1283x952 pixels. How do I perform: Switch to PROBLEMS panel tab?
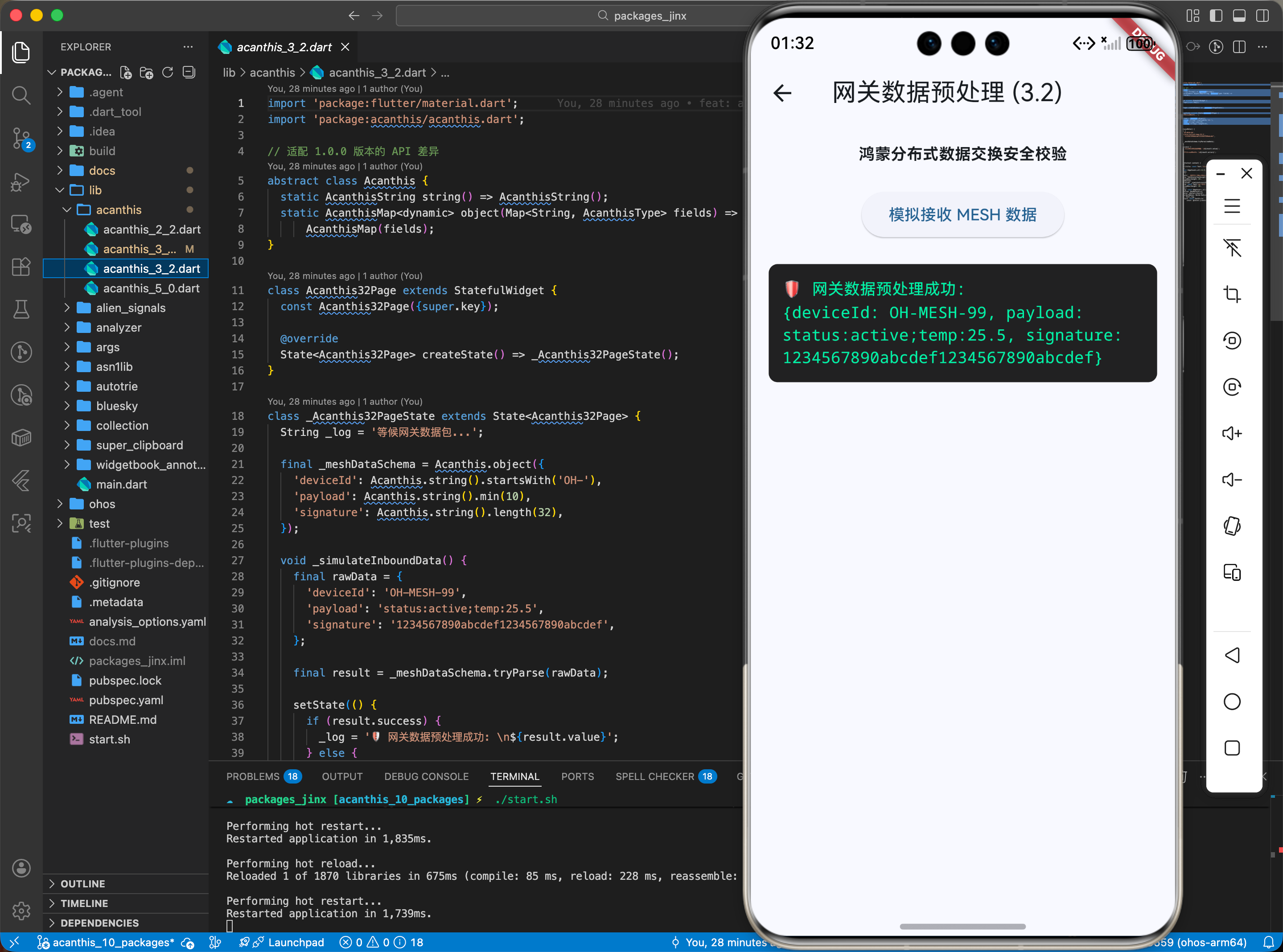tap(252, 776)
